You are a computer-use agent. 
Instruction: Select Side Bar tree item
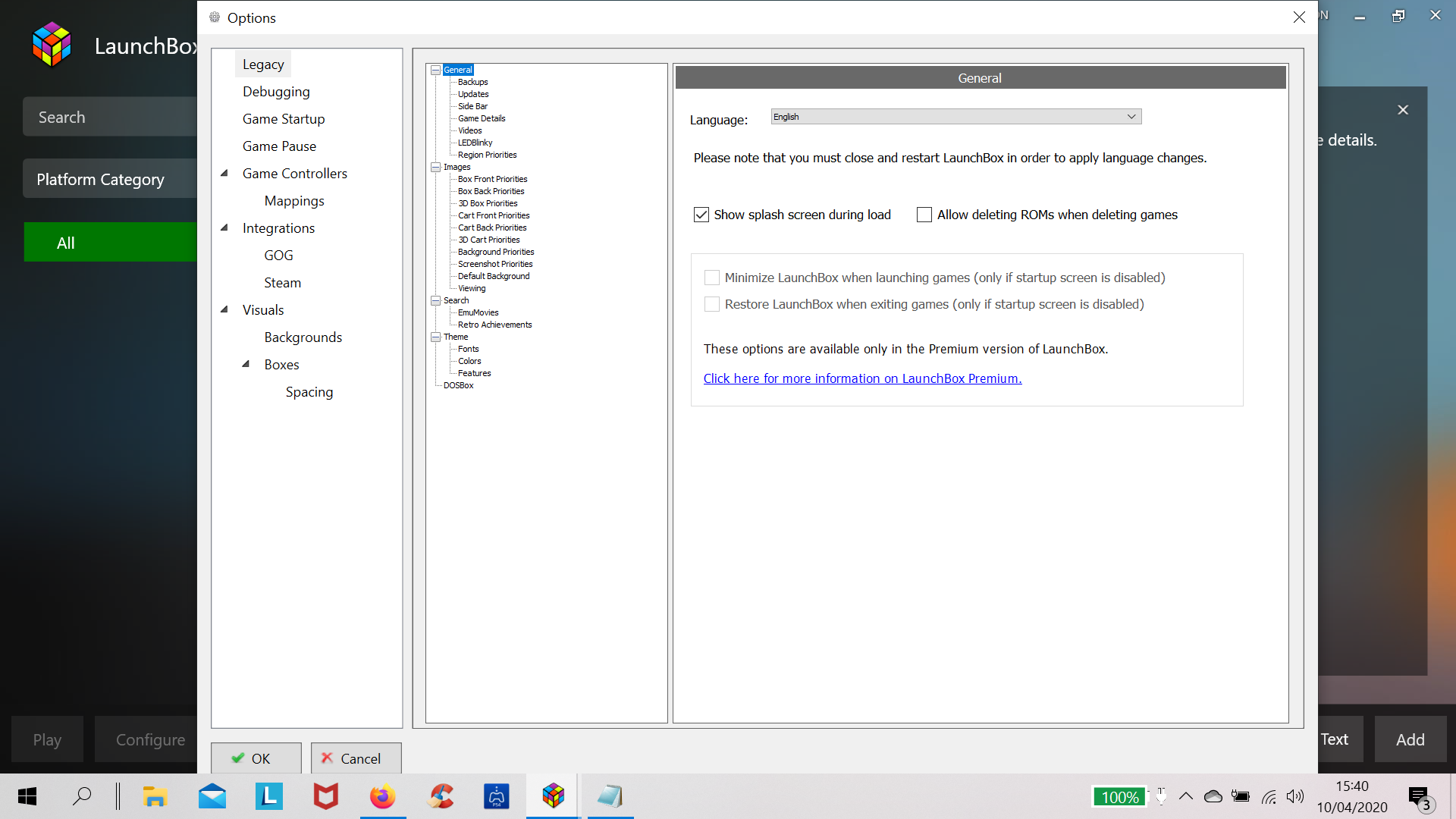(x=472, y=106)
